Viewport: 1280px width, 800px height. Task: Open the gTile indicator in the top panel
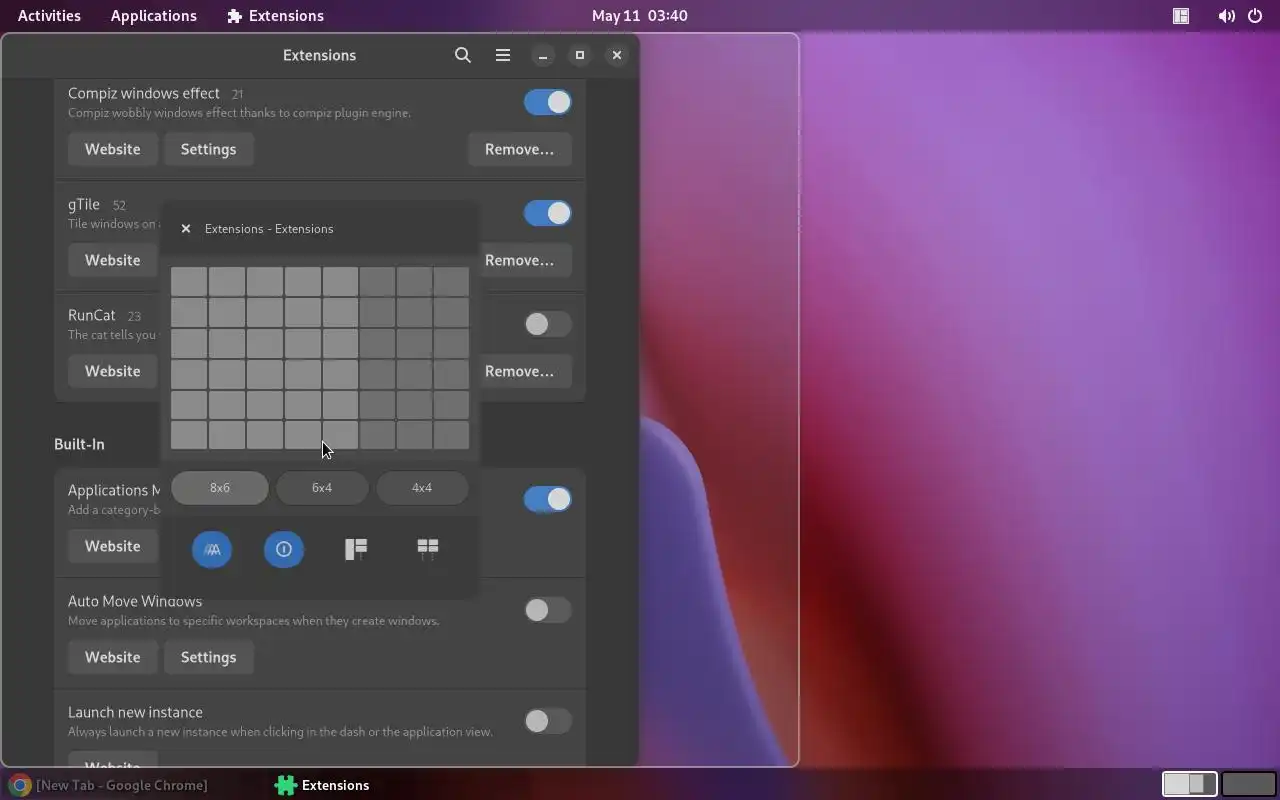coord(1181,16)
